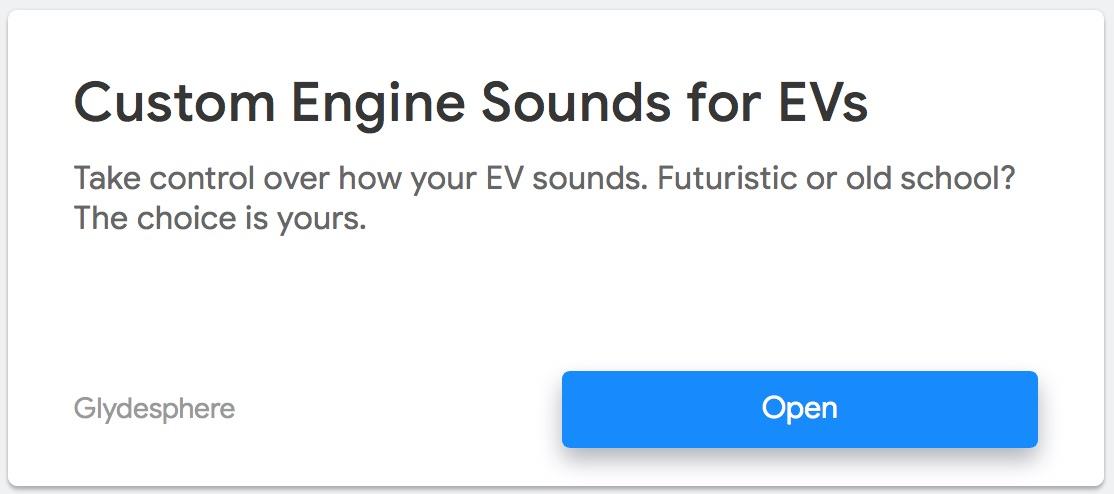Click the word "choice" in the description
Screen dimensions: 1114x494
tap(189, 220)
